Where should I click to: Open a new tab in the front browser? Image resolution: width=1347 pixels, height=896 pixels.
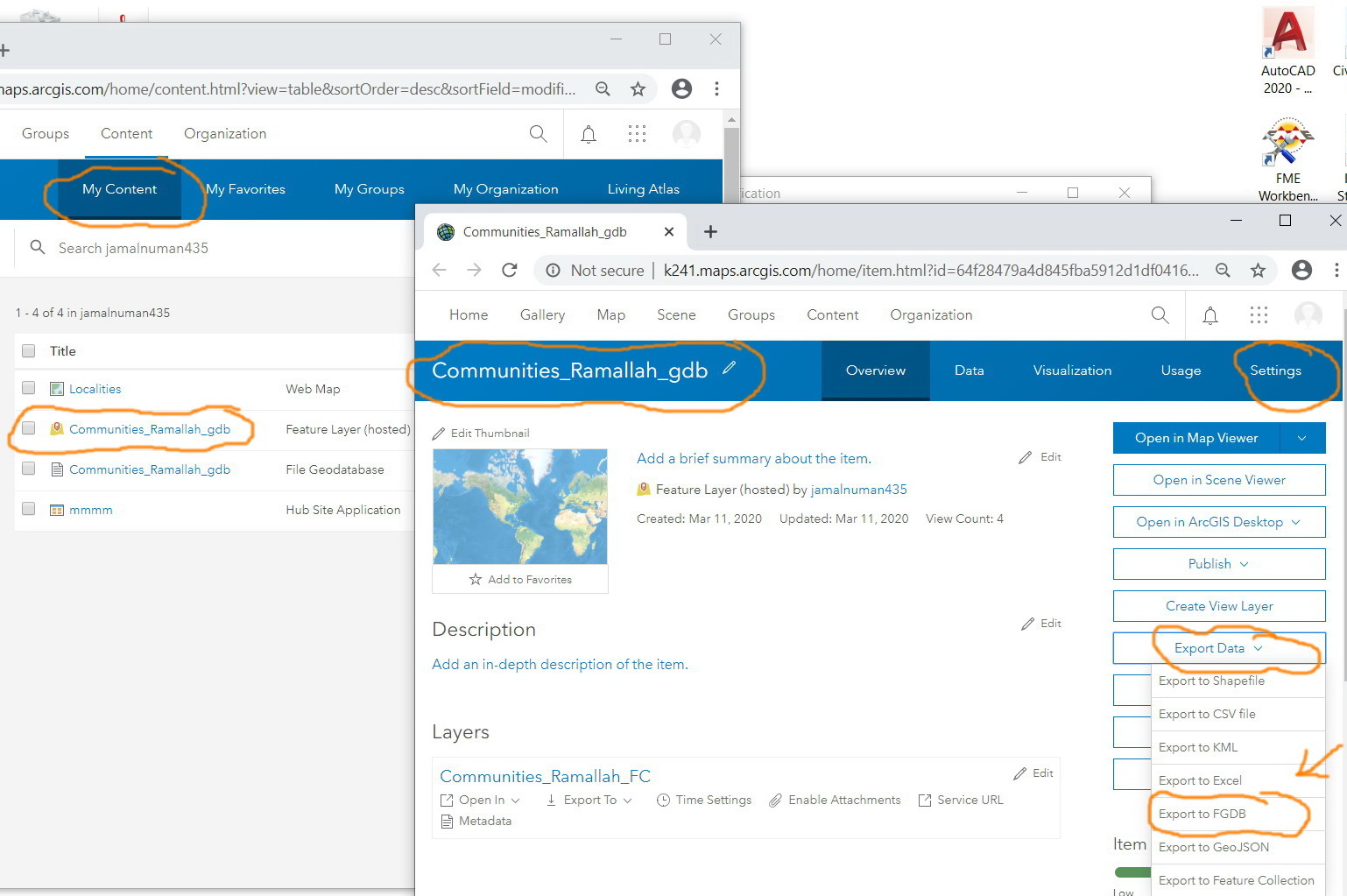tap(710, 232)
